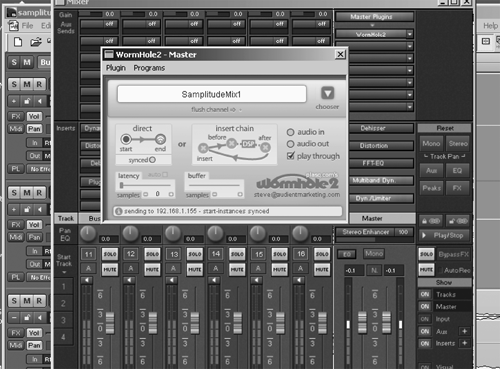Click the insert chain DSP icon
Screen dimensions: 500x369
pyautogui.click(x=248, y=144)
